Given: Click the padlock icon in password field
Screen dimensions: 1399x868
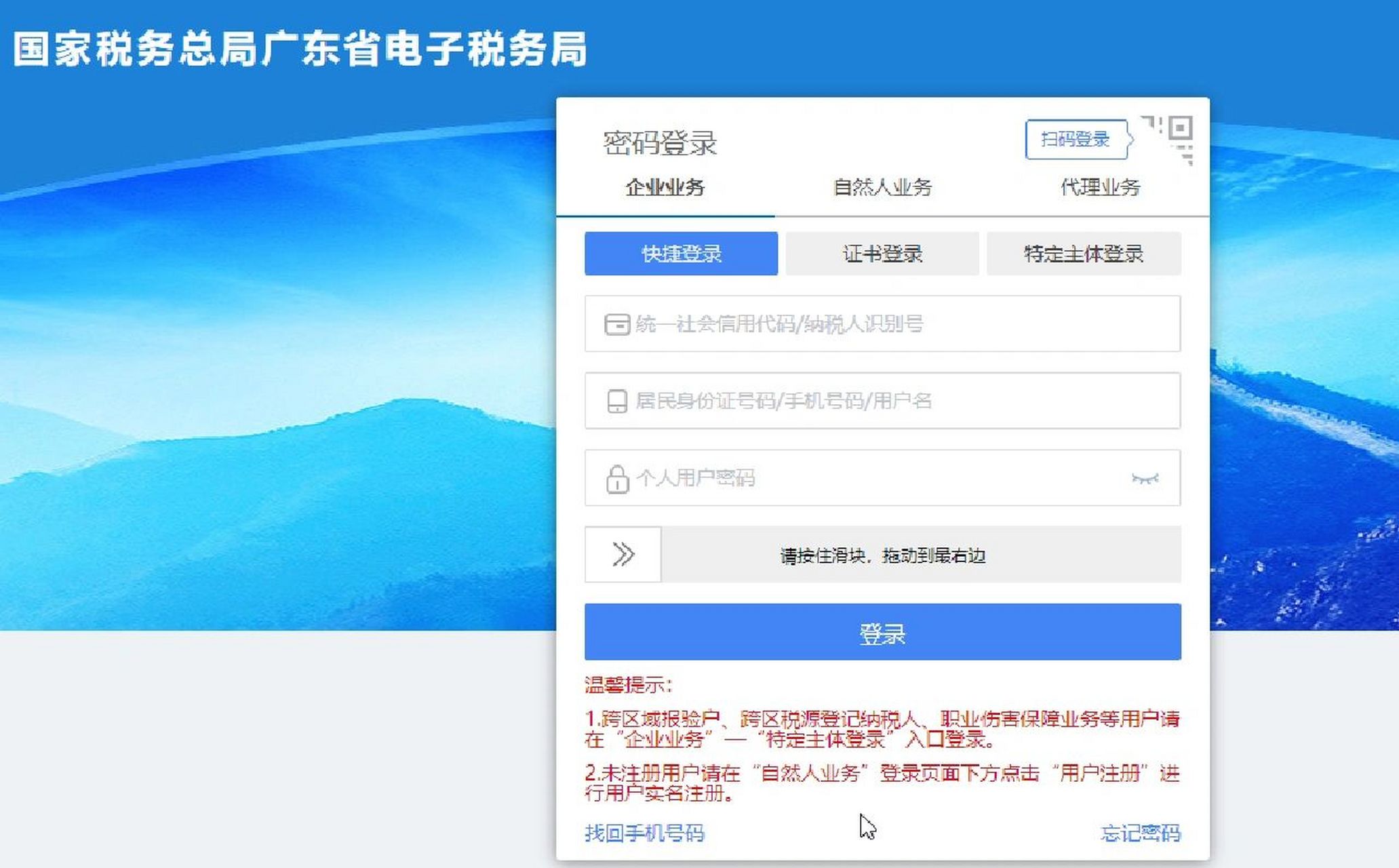Looking at the screenshot, I should point(617,479).
